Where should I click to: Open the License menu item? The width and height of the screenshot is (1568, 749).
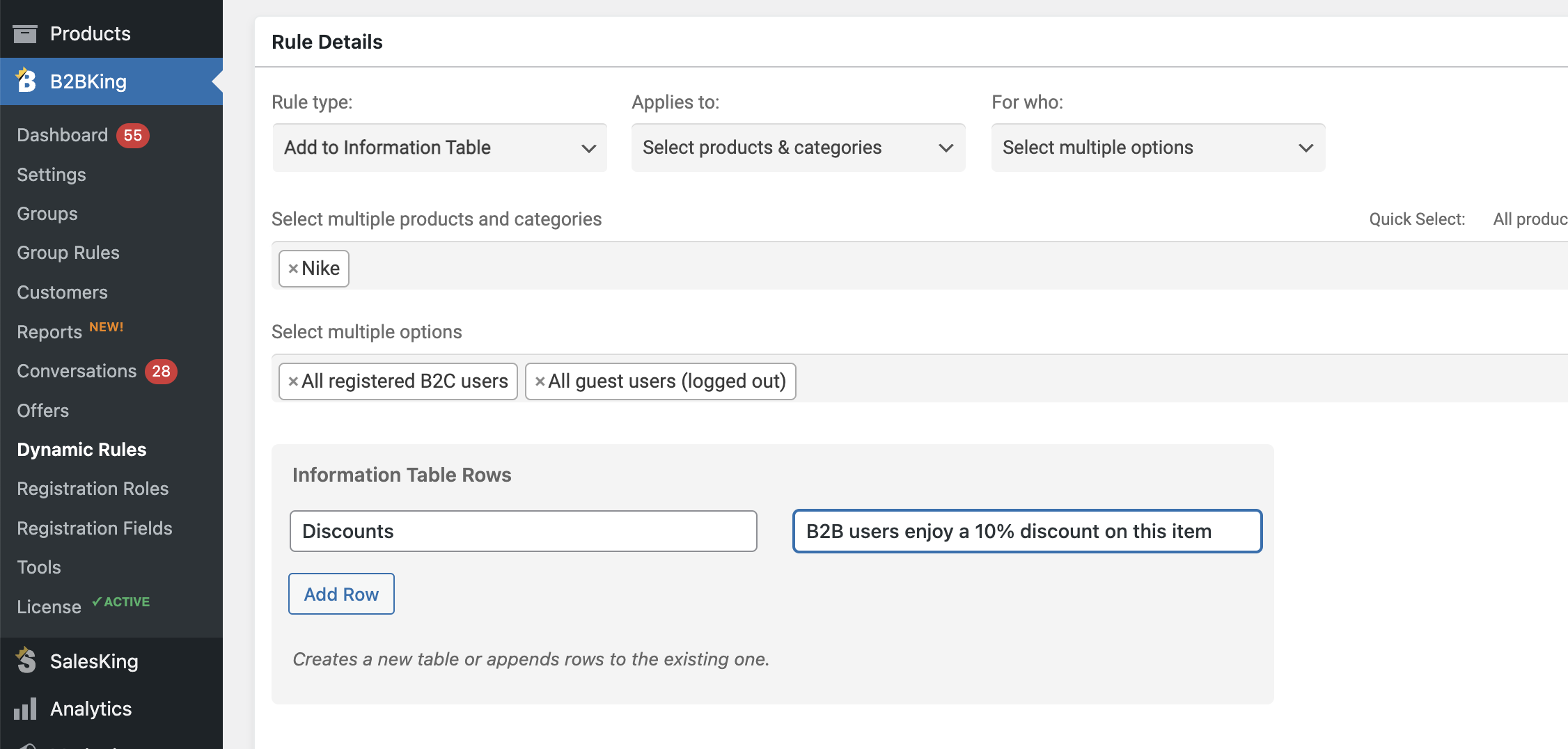click(x=49, y=607)
